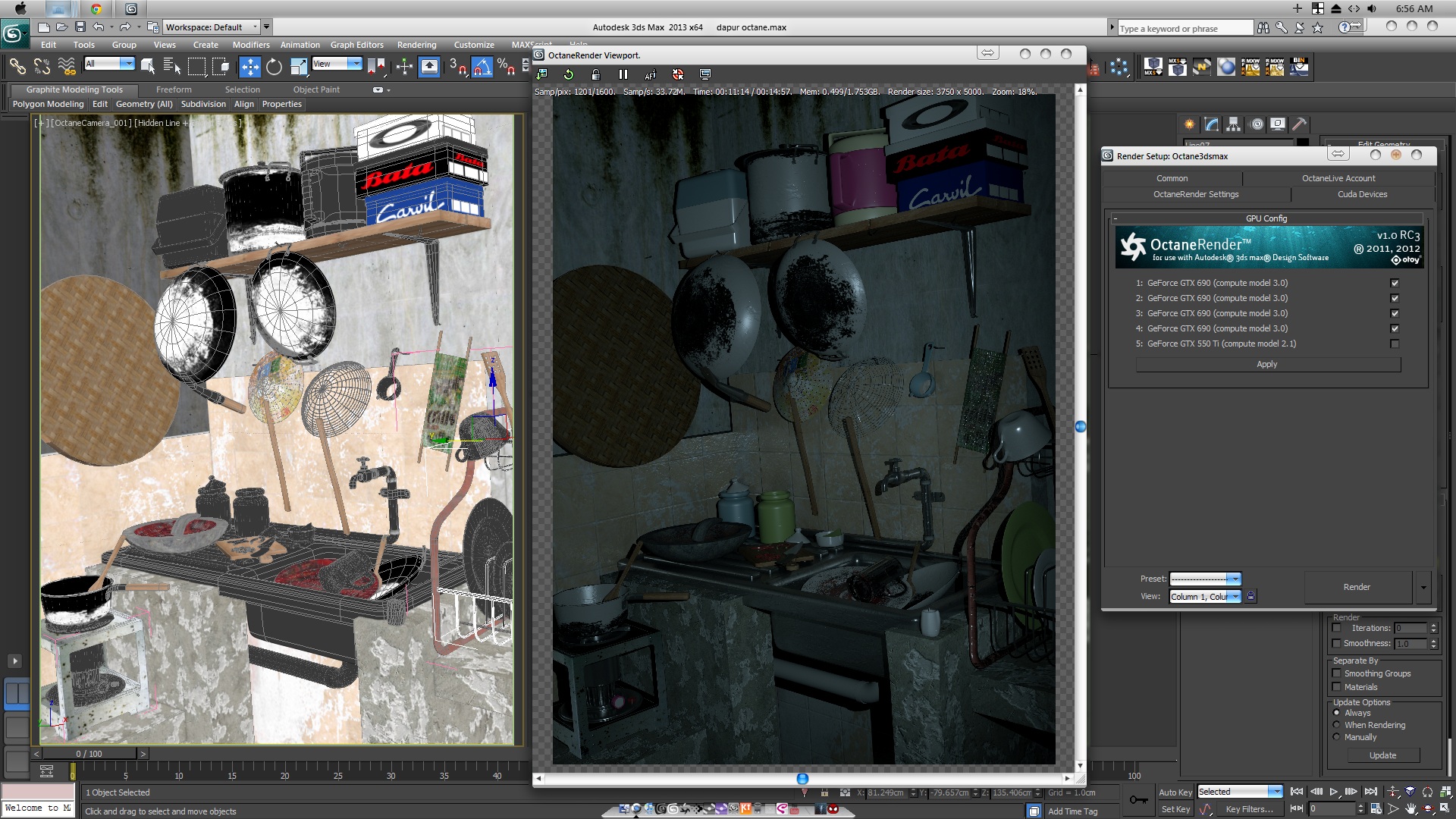This screenshot has height=819, width=1456.
Task: Click the refresh render icon in OctaneRender Viewport
Action: coord(569,74)
